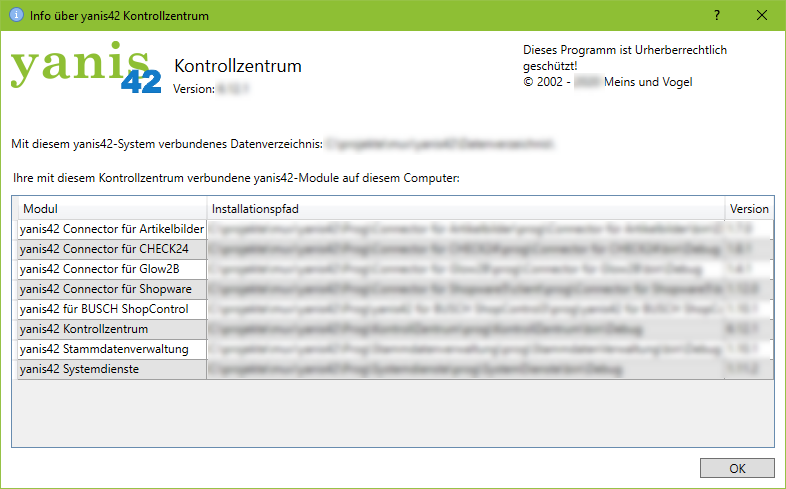Click the yanis42 logo

[x=86, y=67]
